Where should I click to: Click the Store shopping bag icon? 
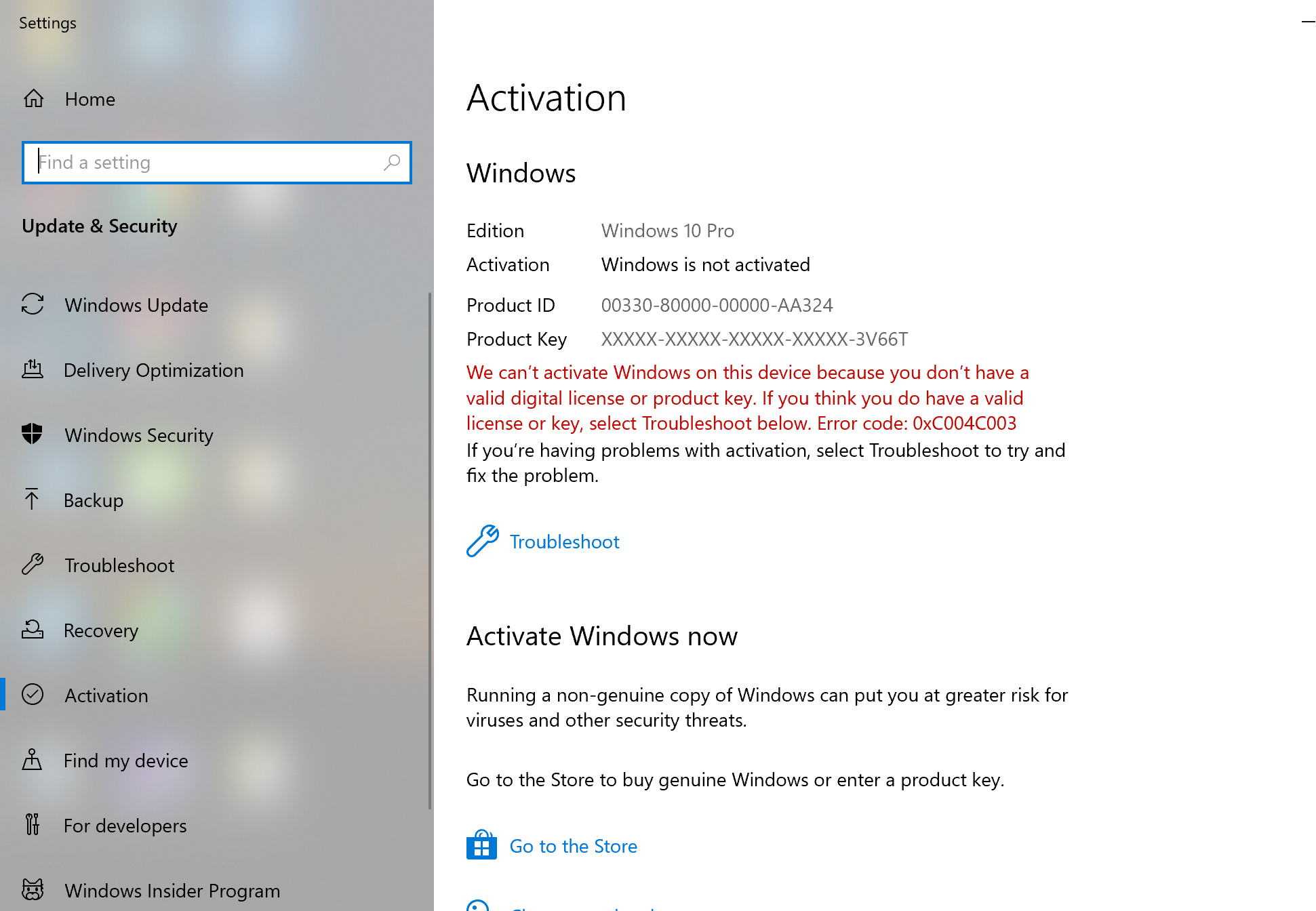click(481, 845)
